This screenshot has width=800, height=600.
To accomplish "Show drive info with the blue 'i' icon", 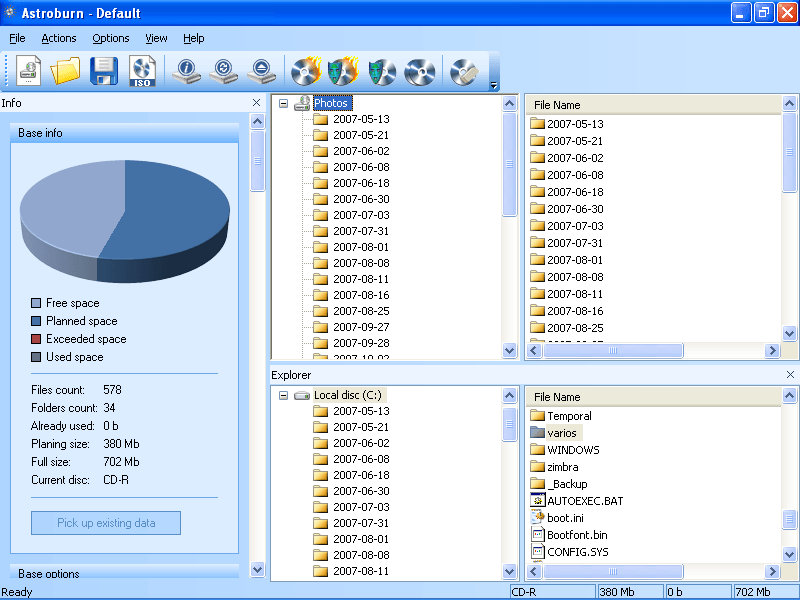I will coord(186,71).
